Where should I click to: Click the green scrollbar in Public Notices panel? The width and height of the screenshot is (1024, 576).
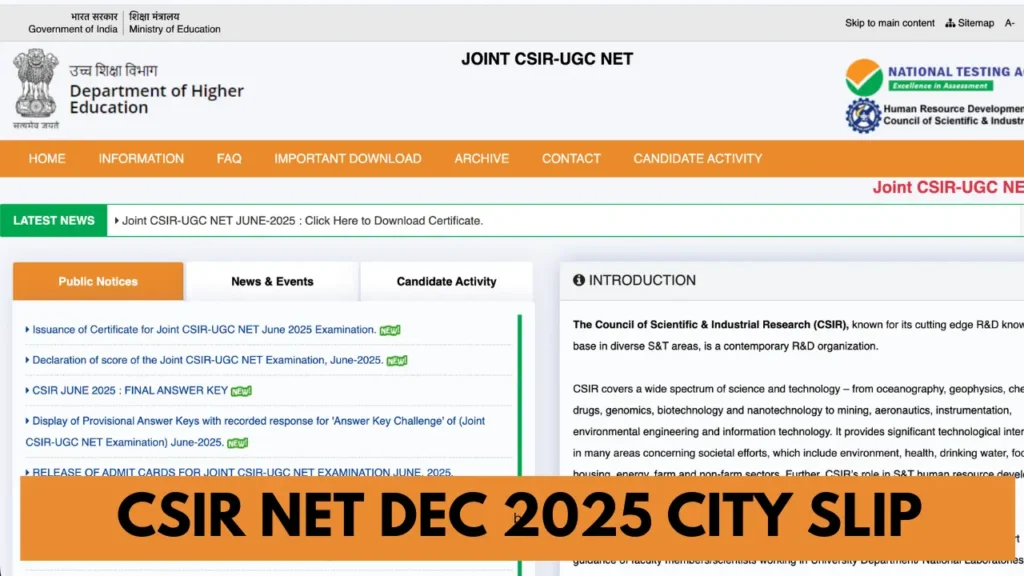coord(520,390)
